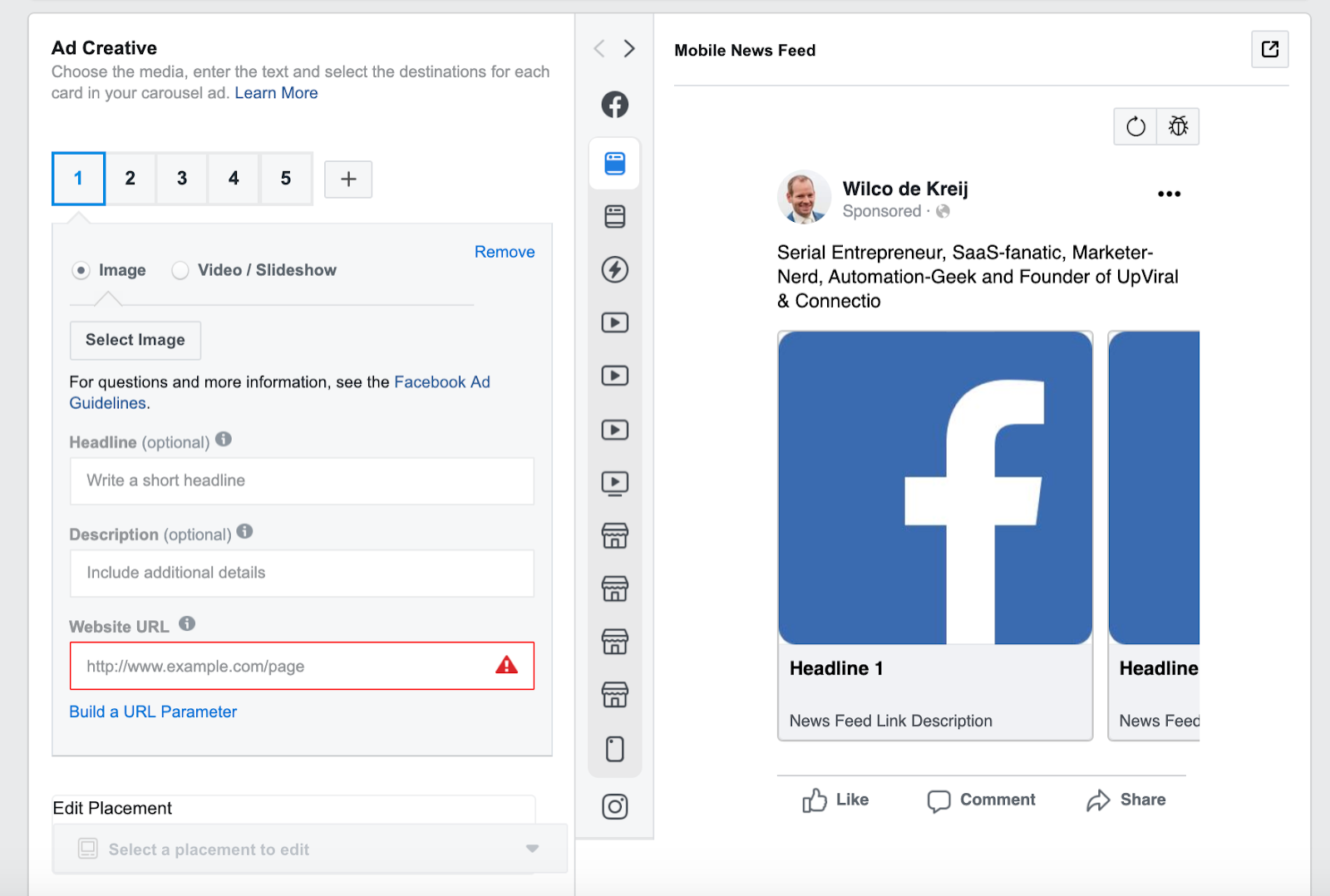Click Wilco de Kreij's profile picture

pos(804,198)
